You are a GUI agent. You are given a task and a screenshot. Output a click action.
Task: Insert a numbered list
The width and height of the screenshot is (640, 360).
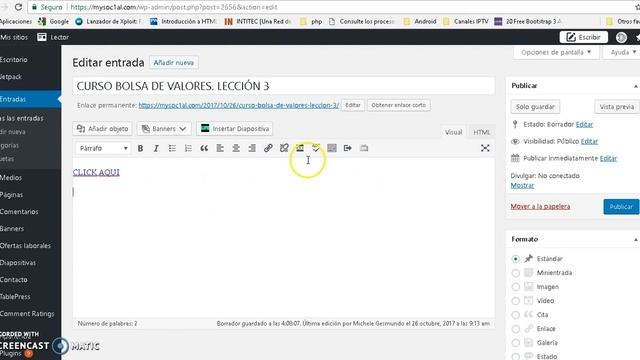coord(188,148)
